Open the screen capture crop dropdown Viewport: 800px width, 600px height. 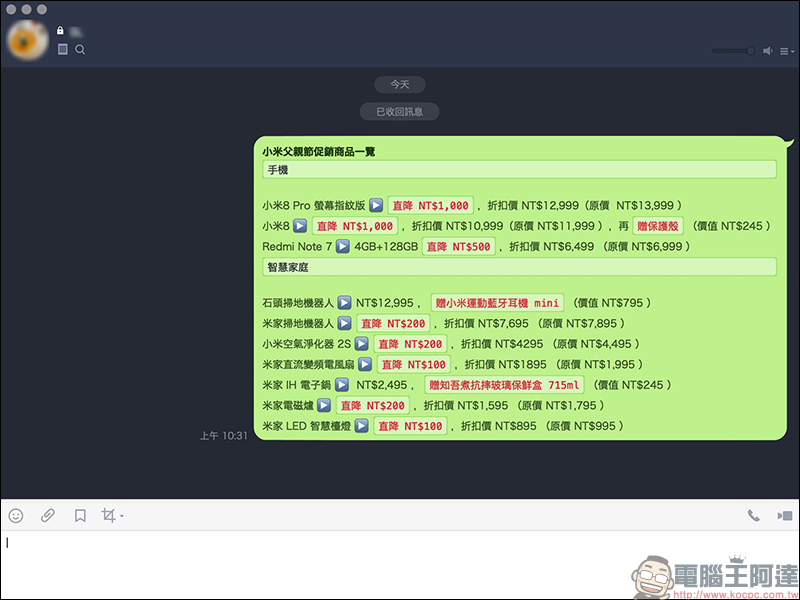(x=112, y=515)
